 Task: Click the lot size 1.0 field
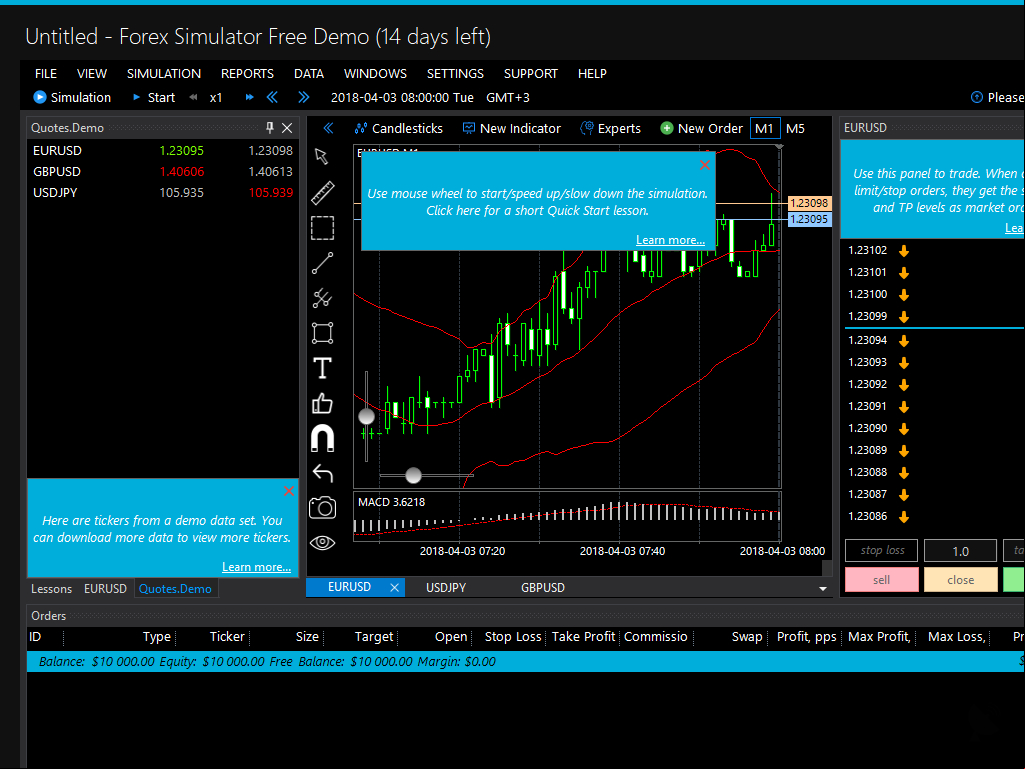pos(960,551)
